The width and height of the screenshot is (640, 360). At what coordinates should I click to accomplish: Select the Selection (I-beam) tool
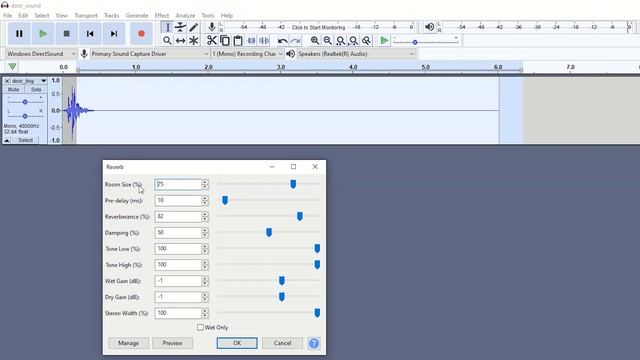(x=167, y=27)
